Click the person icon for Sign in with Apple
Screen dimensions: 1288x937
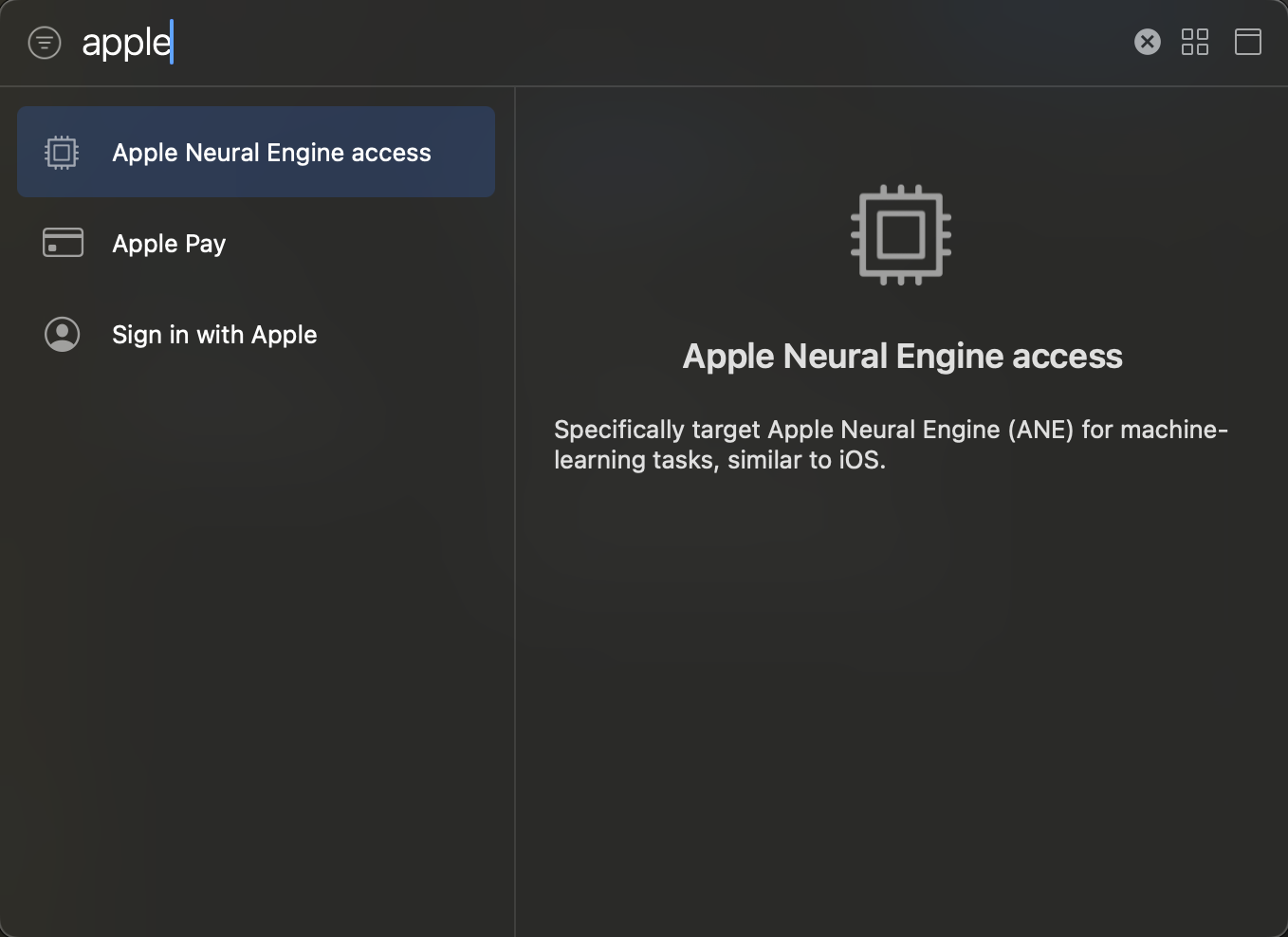(63, 335)
